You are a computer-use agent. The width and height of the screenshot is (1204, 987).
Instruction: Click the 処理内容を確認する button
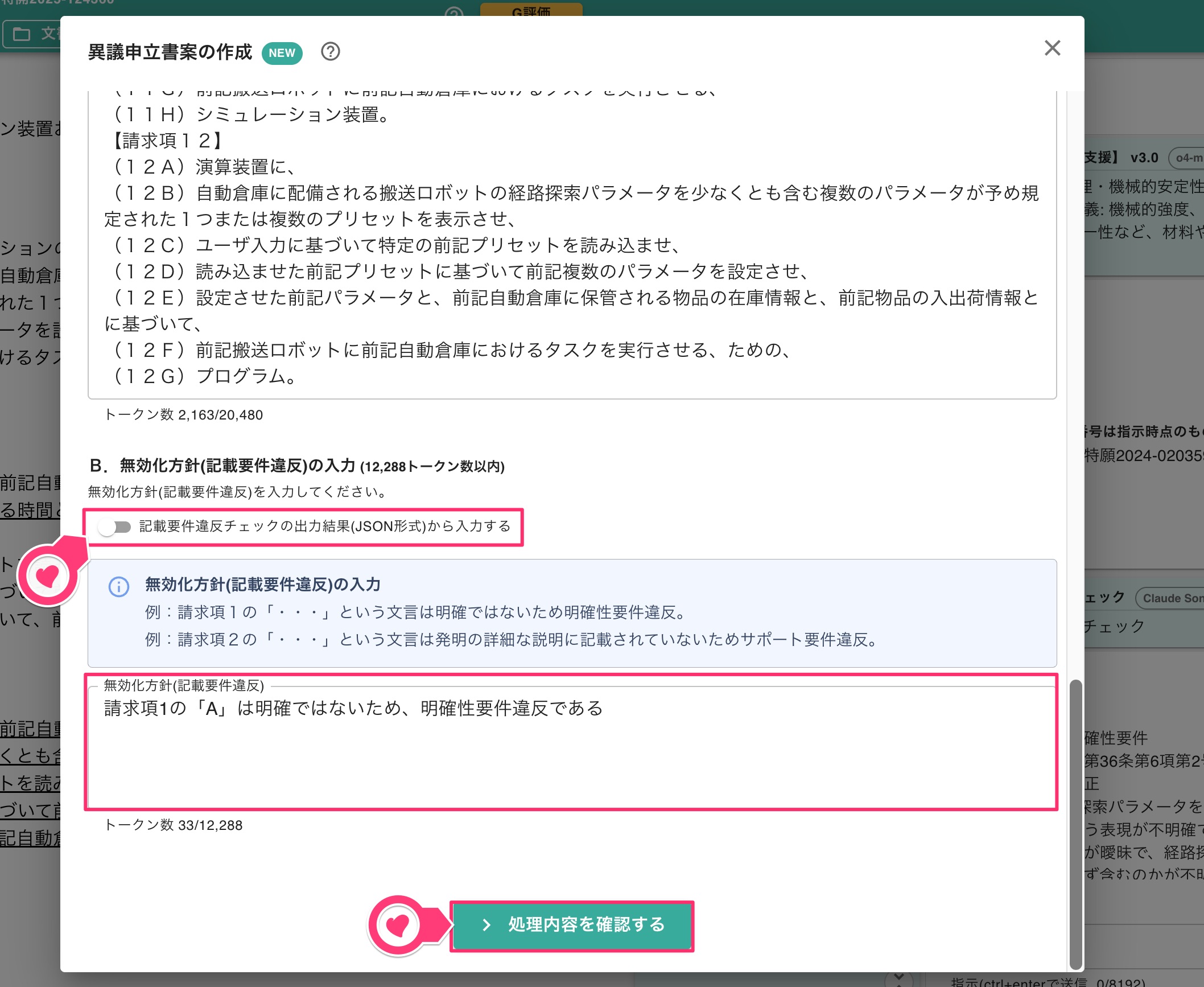[x=572, y=925]
